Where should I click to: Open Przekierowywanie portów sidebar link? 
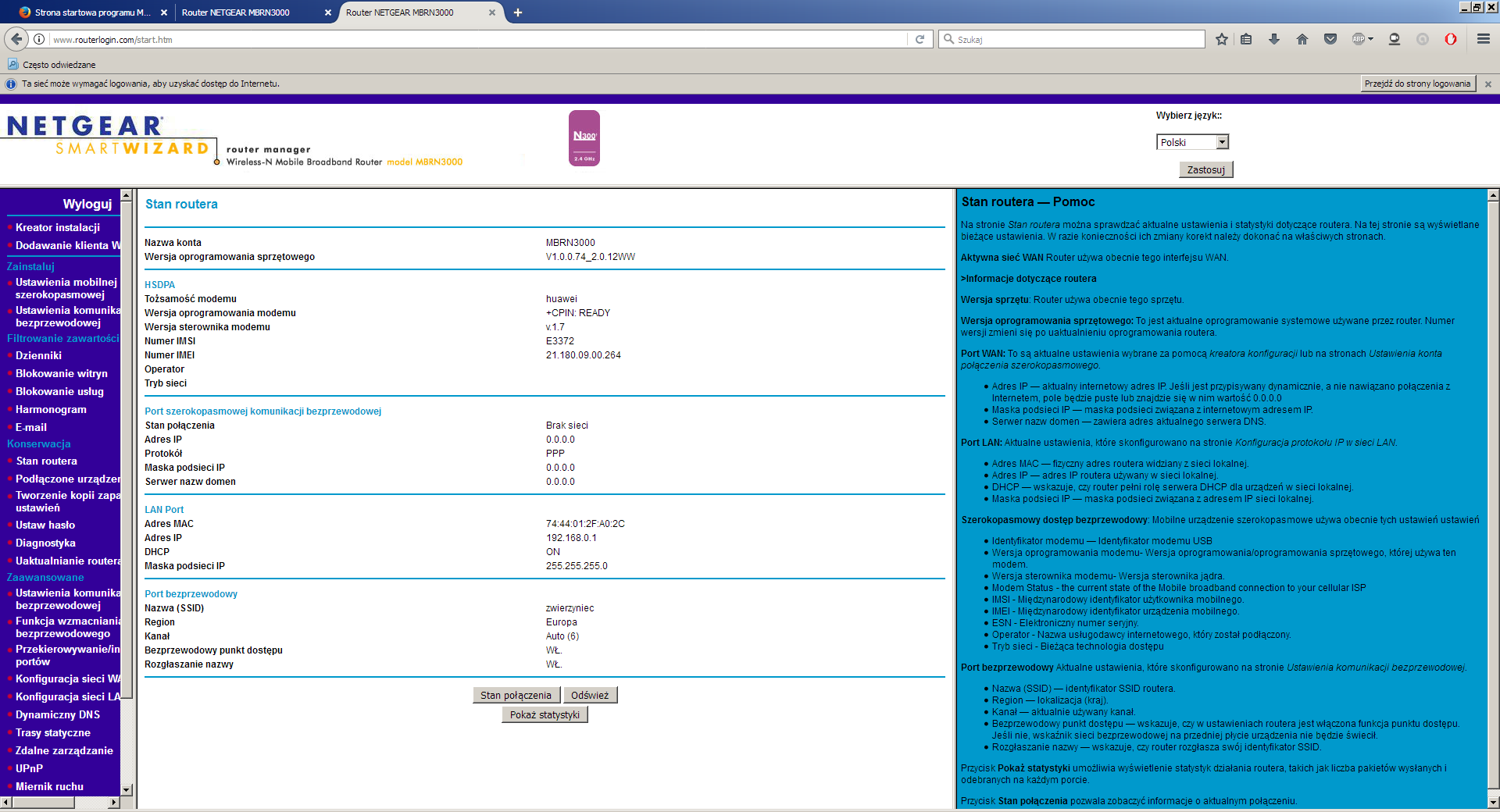click(68, 655)
